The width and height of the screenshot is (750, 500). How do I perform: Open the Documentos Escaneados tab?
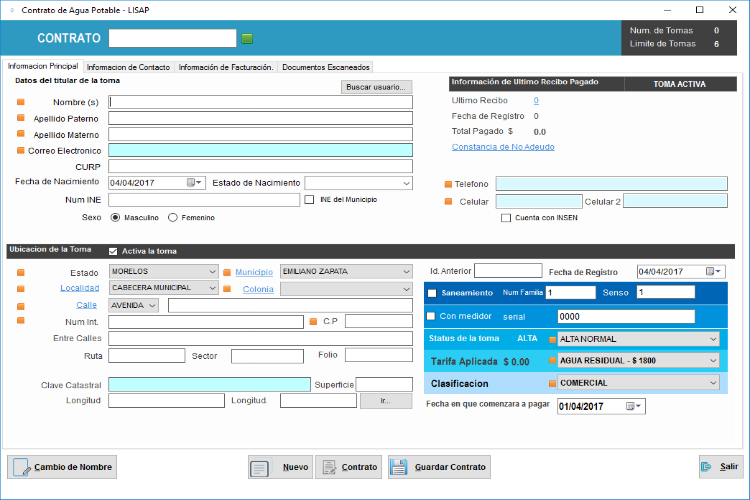326,67
